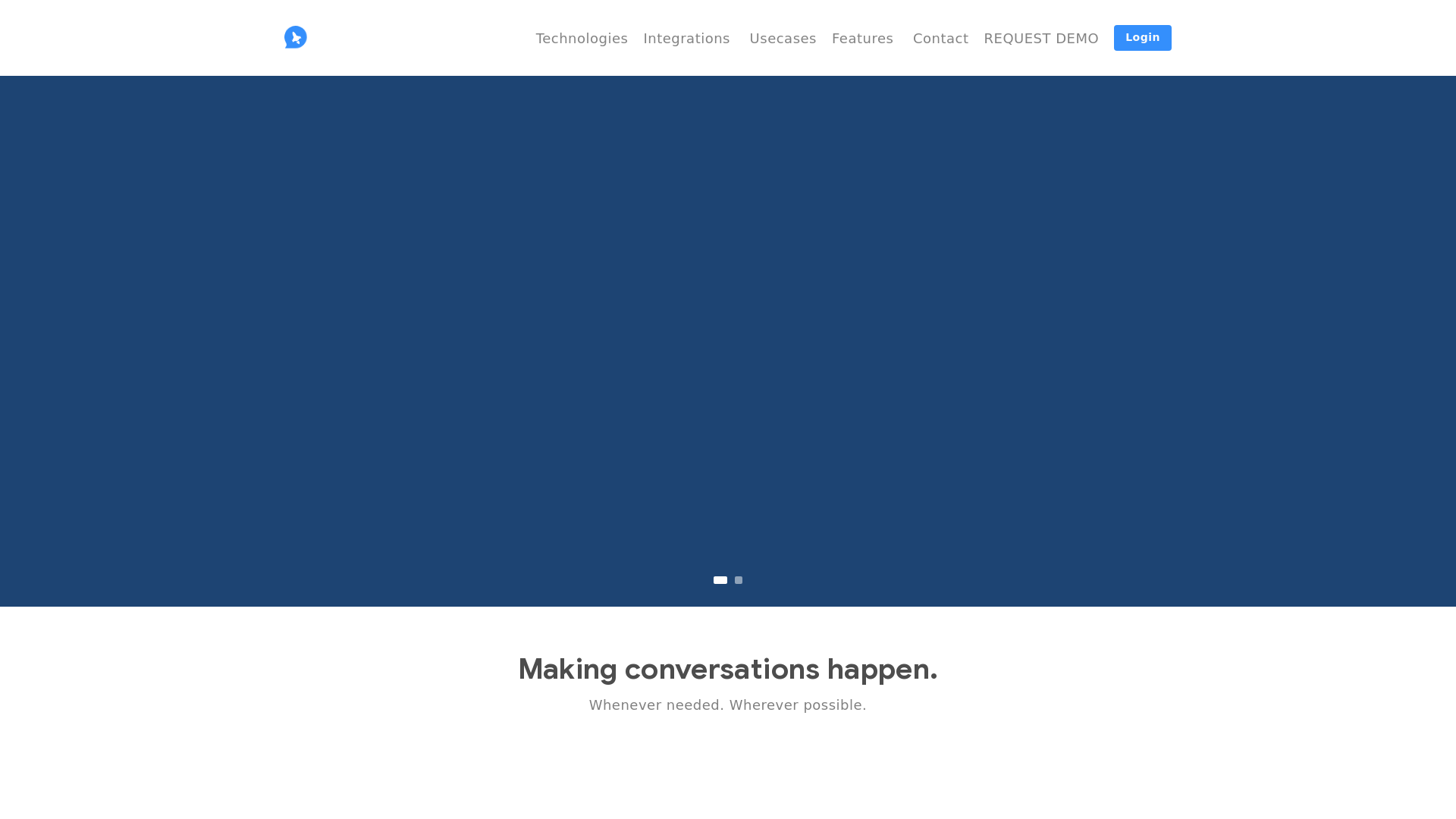1456x819 pixels.
Task: Switch to the second carousel slide indicator
Action: (739, 580)
